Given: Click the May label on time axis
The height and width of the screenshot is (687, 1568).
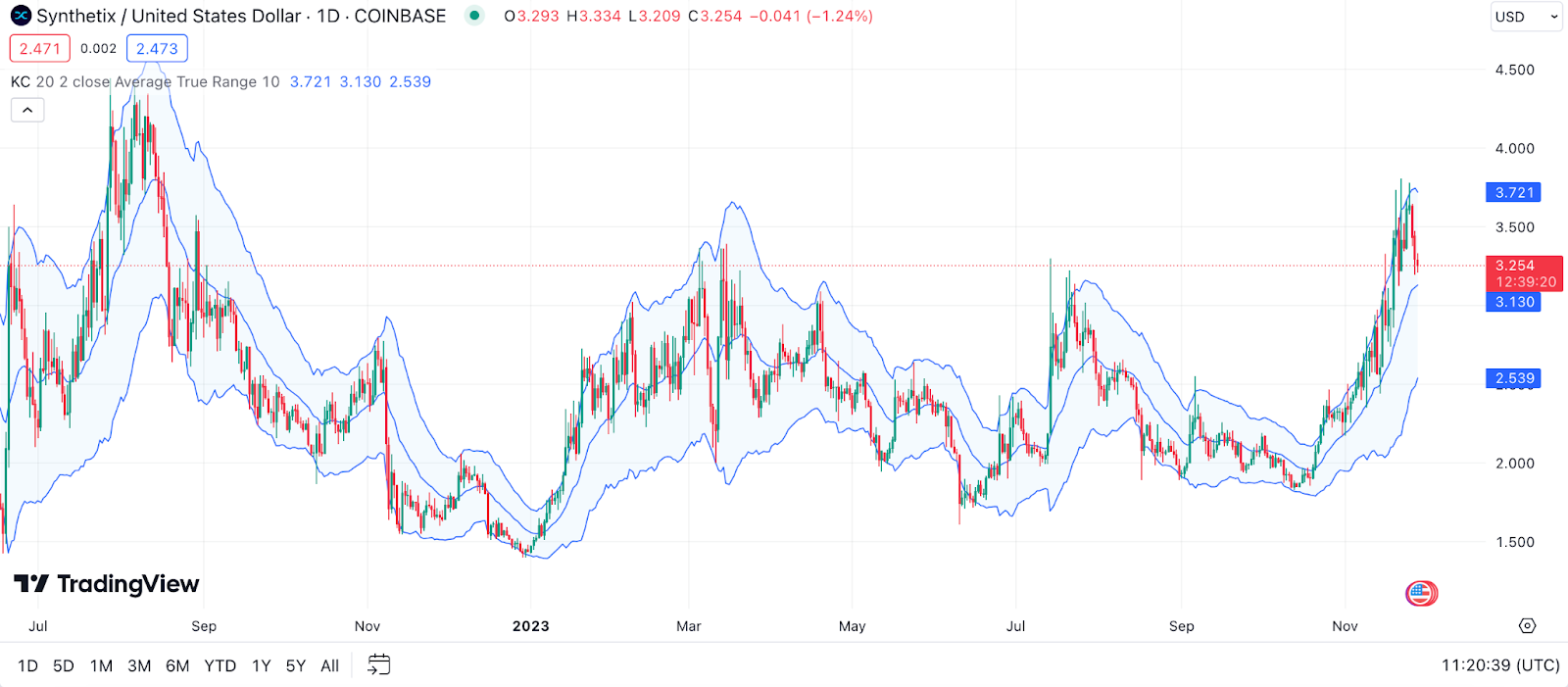Looking at the screenshot, I should pyautogui.click(x=853, y=626).
